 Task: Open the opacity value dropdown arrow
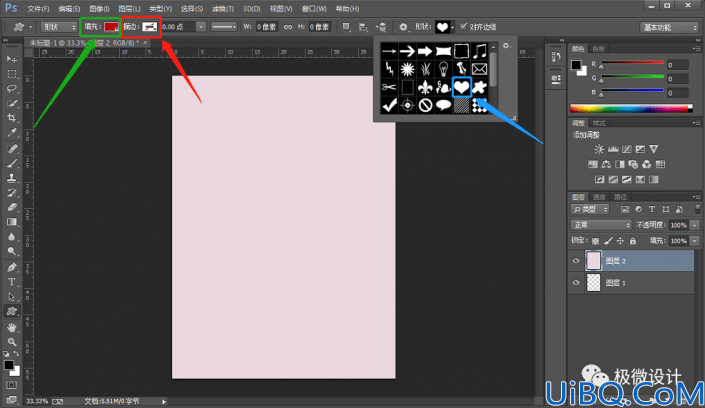[695, 225]
